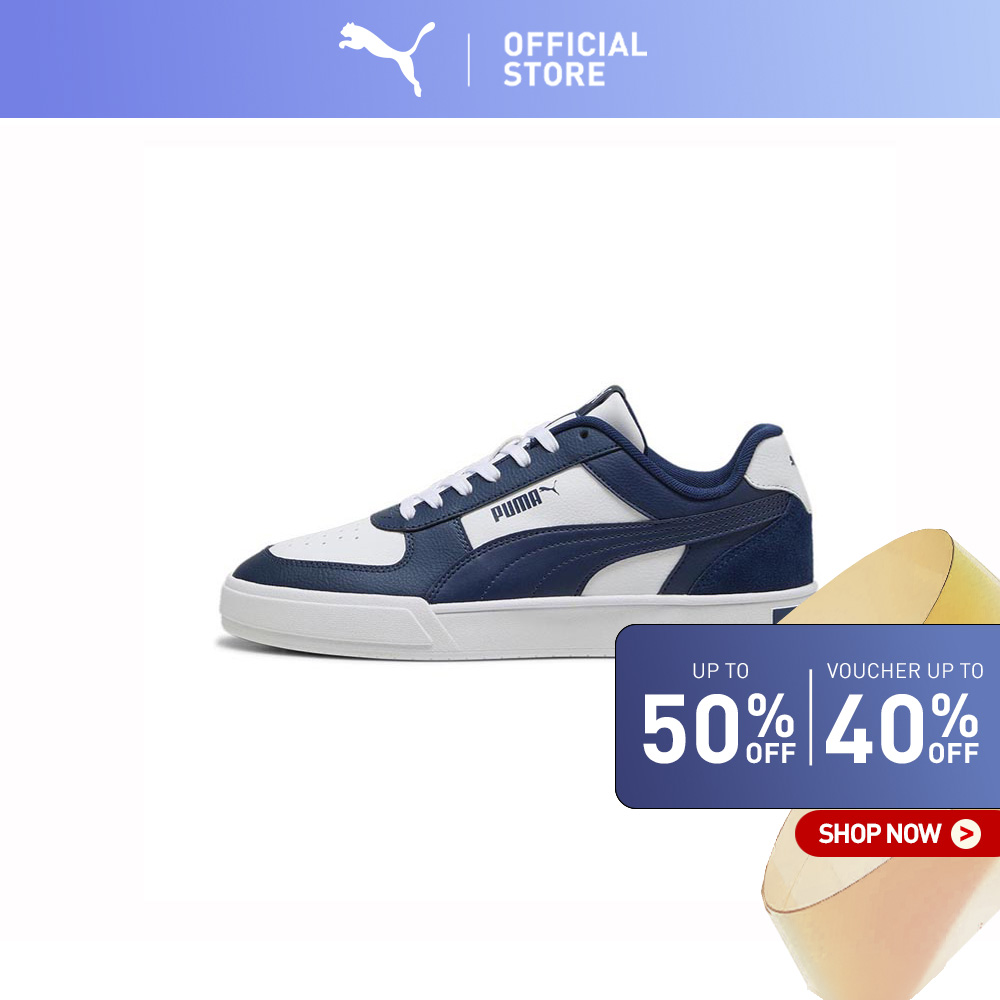Click the purple gradient header bar
The height and width of the screenshot is (1000, 1000).
pyautogui.click(x=500, y=59)
